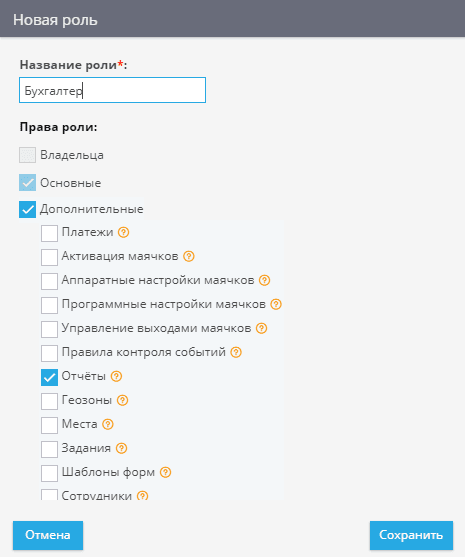This screenshot has width=465, height=557.
Task: Check the Правила контроля событий box
Action: [49, 353]
